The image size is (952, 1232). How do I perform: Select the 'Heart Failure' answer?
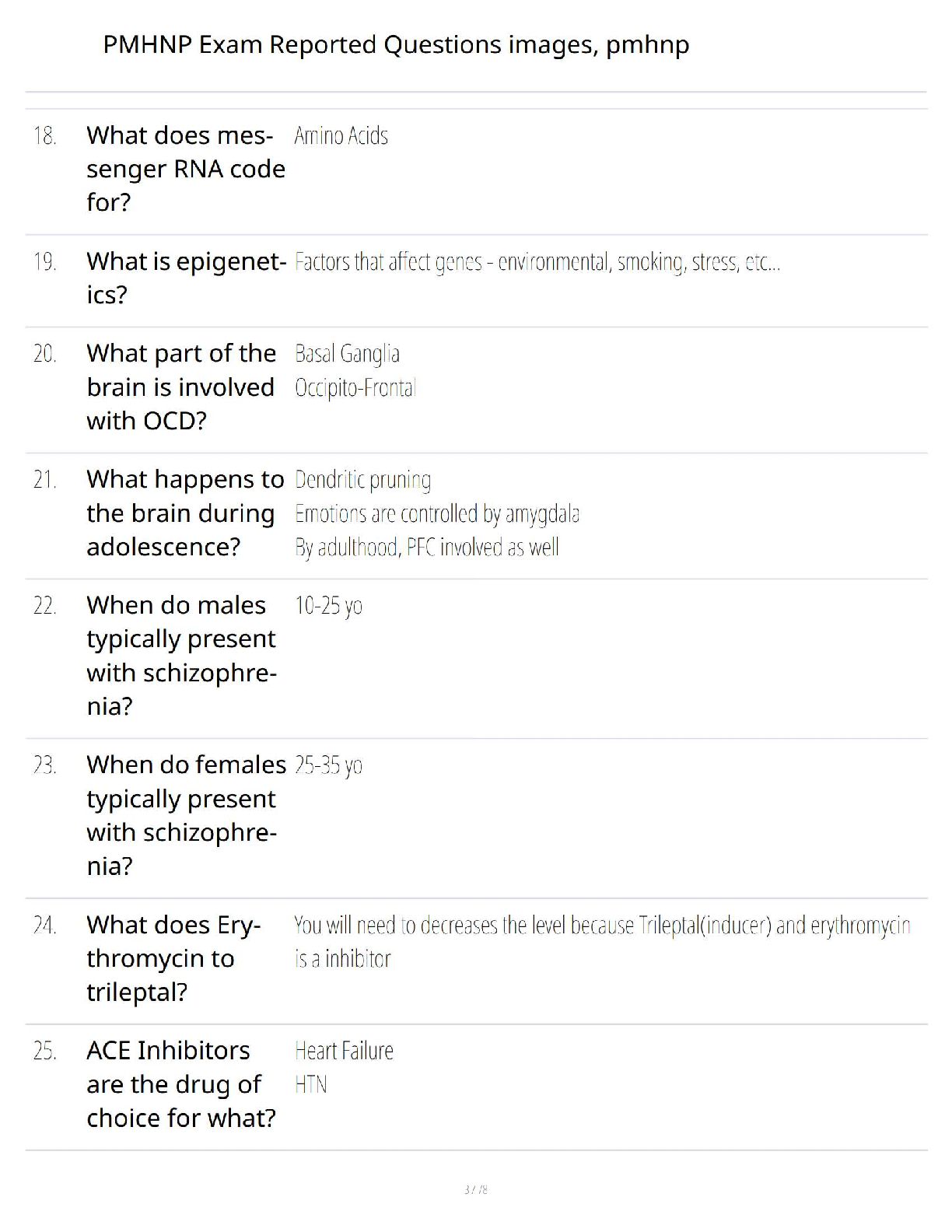pos(344,1052)
